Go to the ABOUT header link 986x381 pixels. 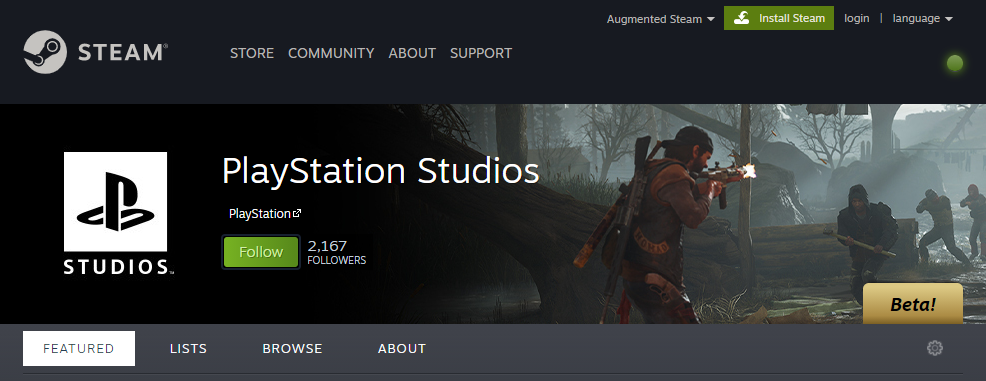click(412, 53)
